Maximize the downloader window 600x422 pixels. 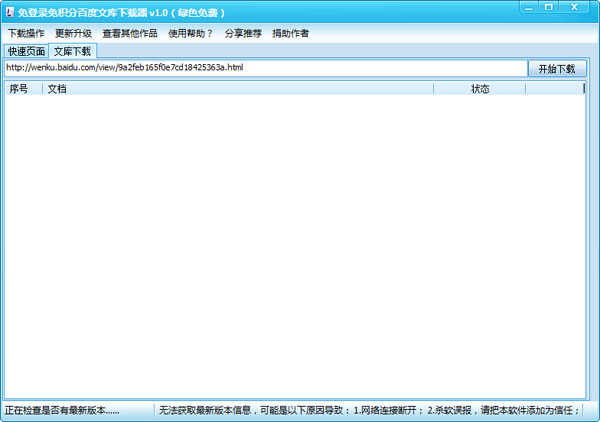(549, 7)
